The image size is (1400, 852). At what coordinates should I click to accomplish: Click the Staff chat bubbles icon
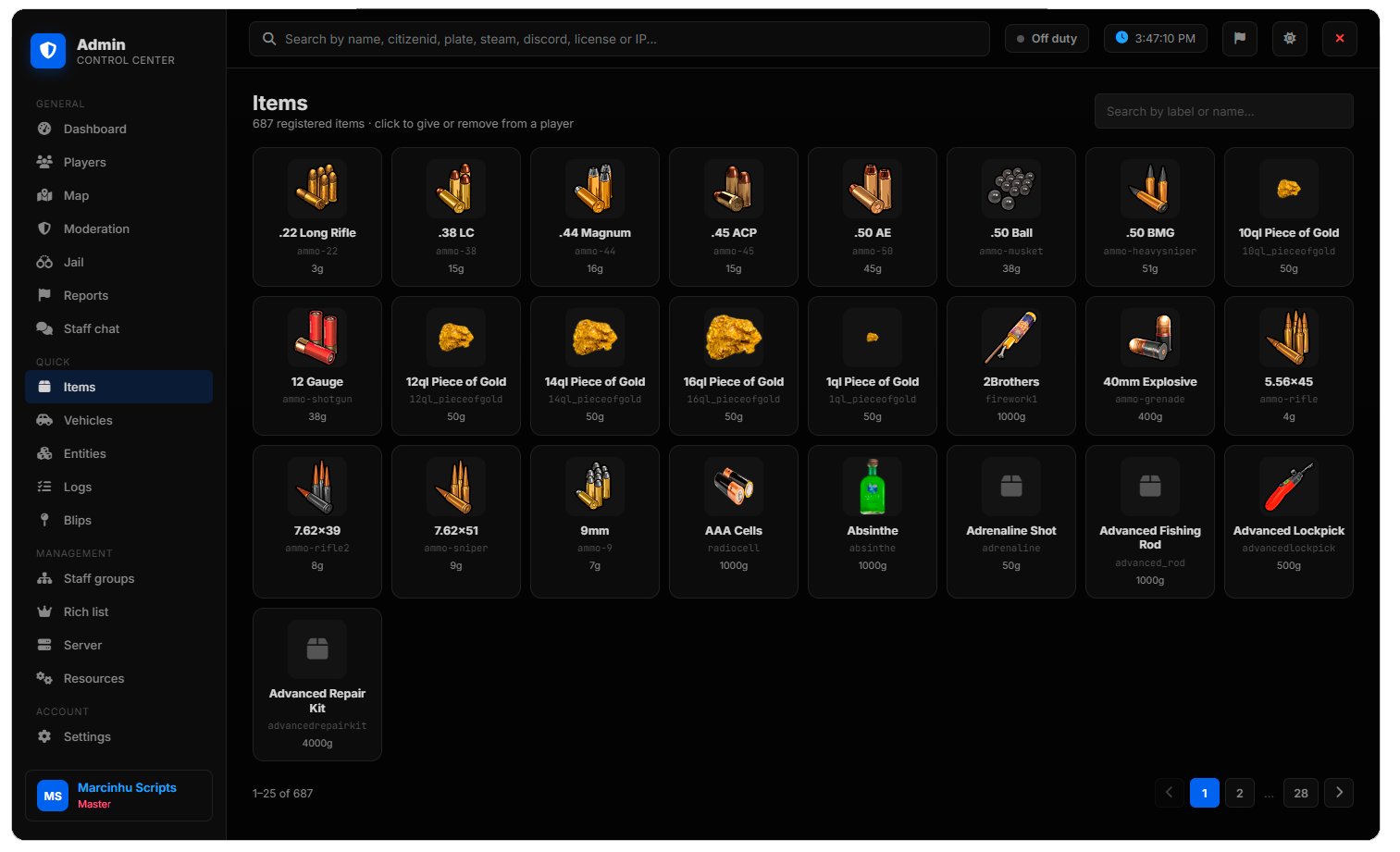click(x=44, y=328)
